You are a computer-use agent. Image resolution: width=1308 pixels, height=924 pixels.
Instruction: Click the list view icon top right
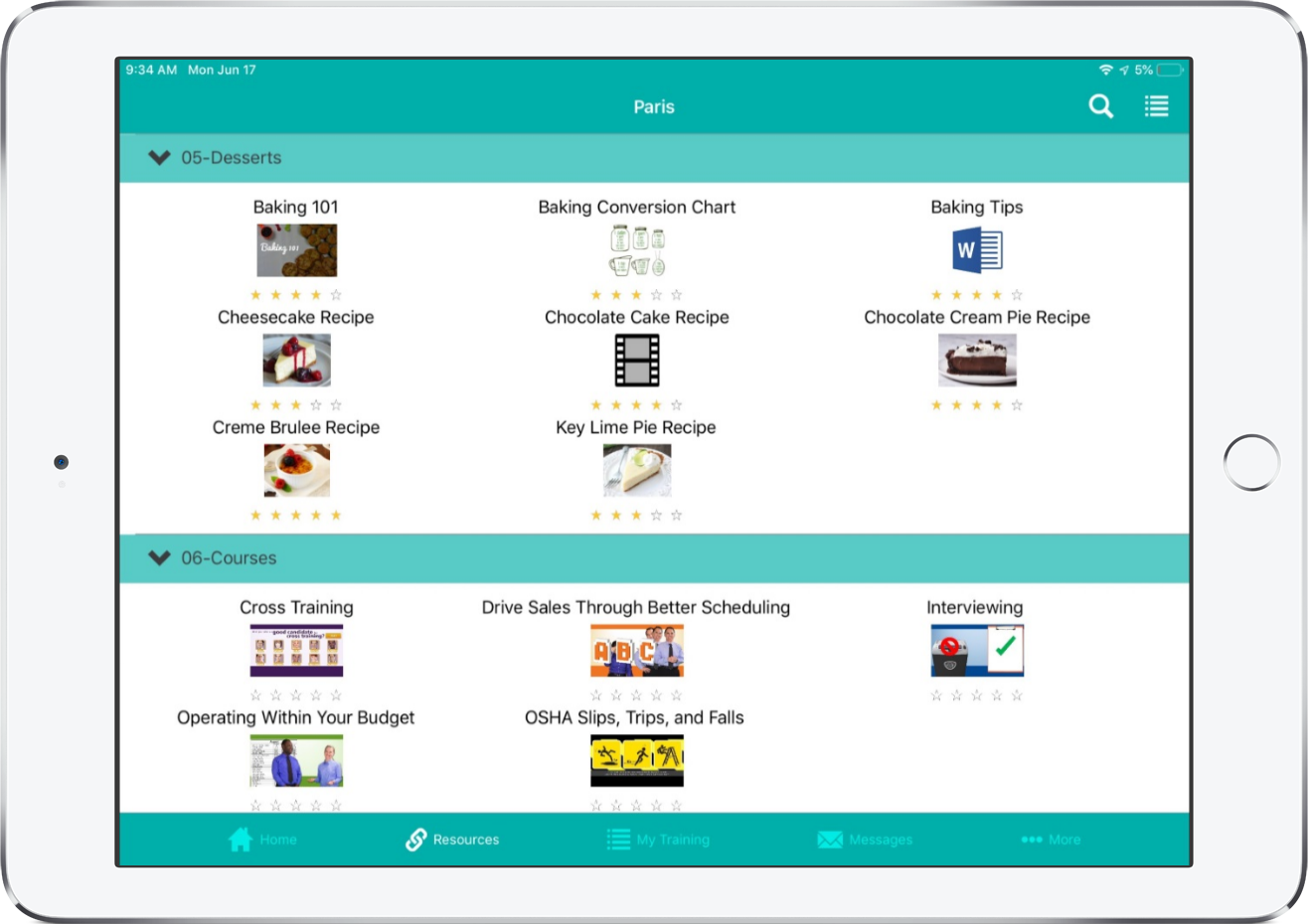1156,105
